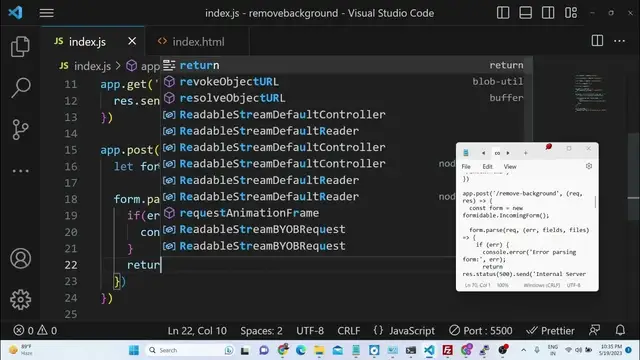This screenshot has width=640, height=360.
Task: Click Notepad vertical scrollbar thumb
Action: 595,202
